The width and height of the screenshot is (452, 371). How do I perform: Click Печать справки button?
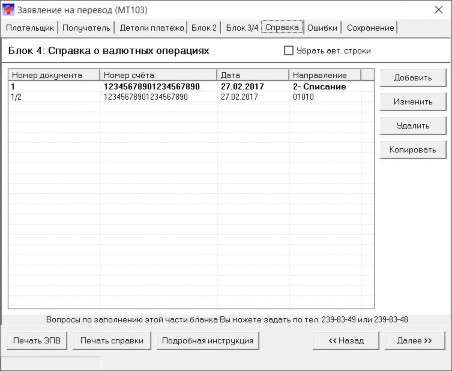coord(112,341)
